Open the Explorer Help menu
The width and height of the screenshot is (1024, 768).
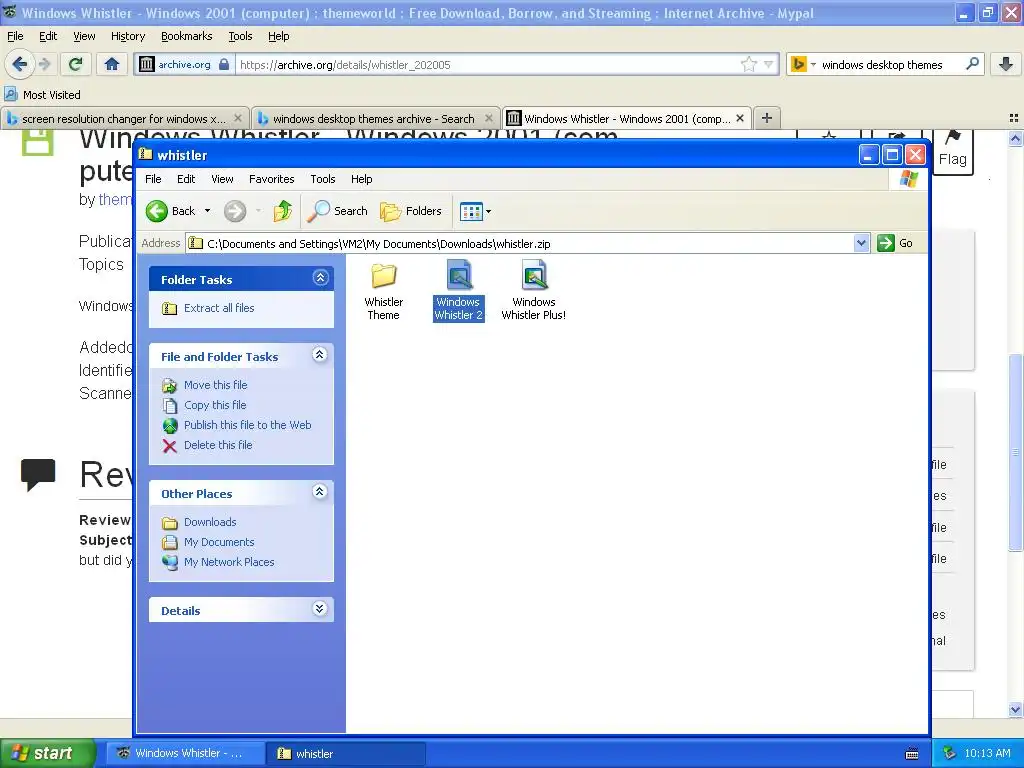pos(361,179)
